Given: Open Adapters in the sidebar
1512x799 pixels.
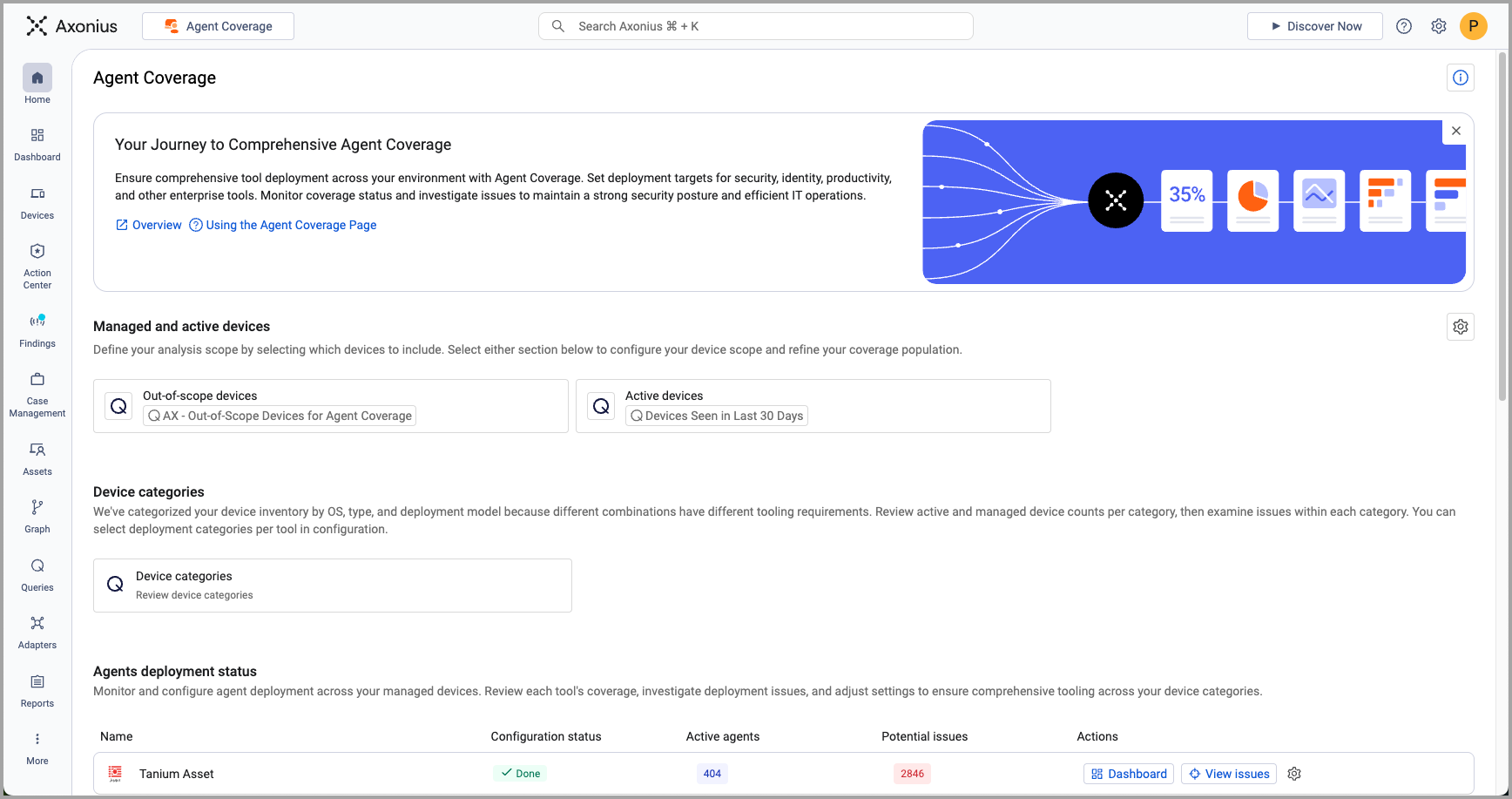Looking at the screenshot, I should [37, 633].
